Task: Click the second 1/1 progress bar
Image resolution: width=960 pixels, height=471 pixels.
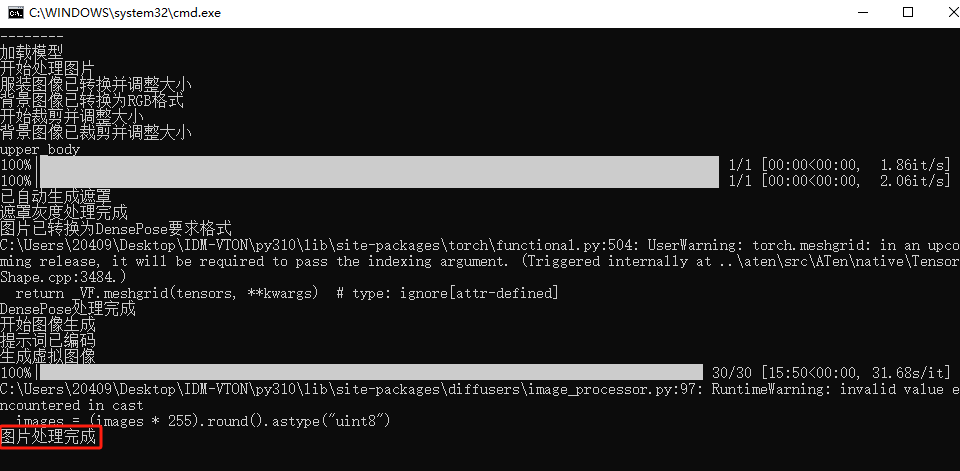Action: click(x=379, y=180)
